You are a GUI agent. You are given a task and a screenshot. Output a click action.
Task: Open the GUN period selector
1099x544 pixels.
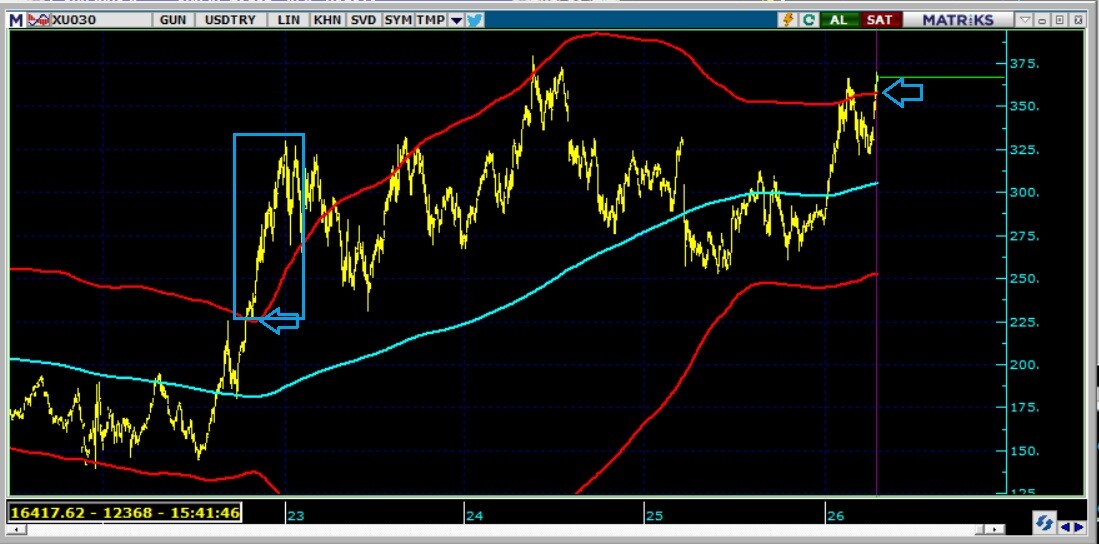(x=172, y=20)
